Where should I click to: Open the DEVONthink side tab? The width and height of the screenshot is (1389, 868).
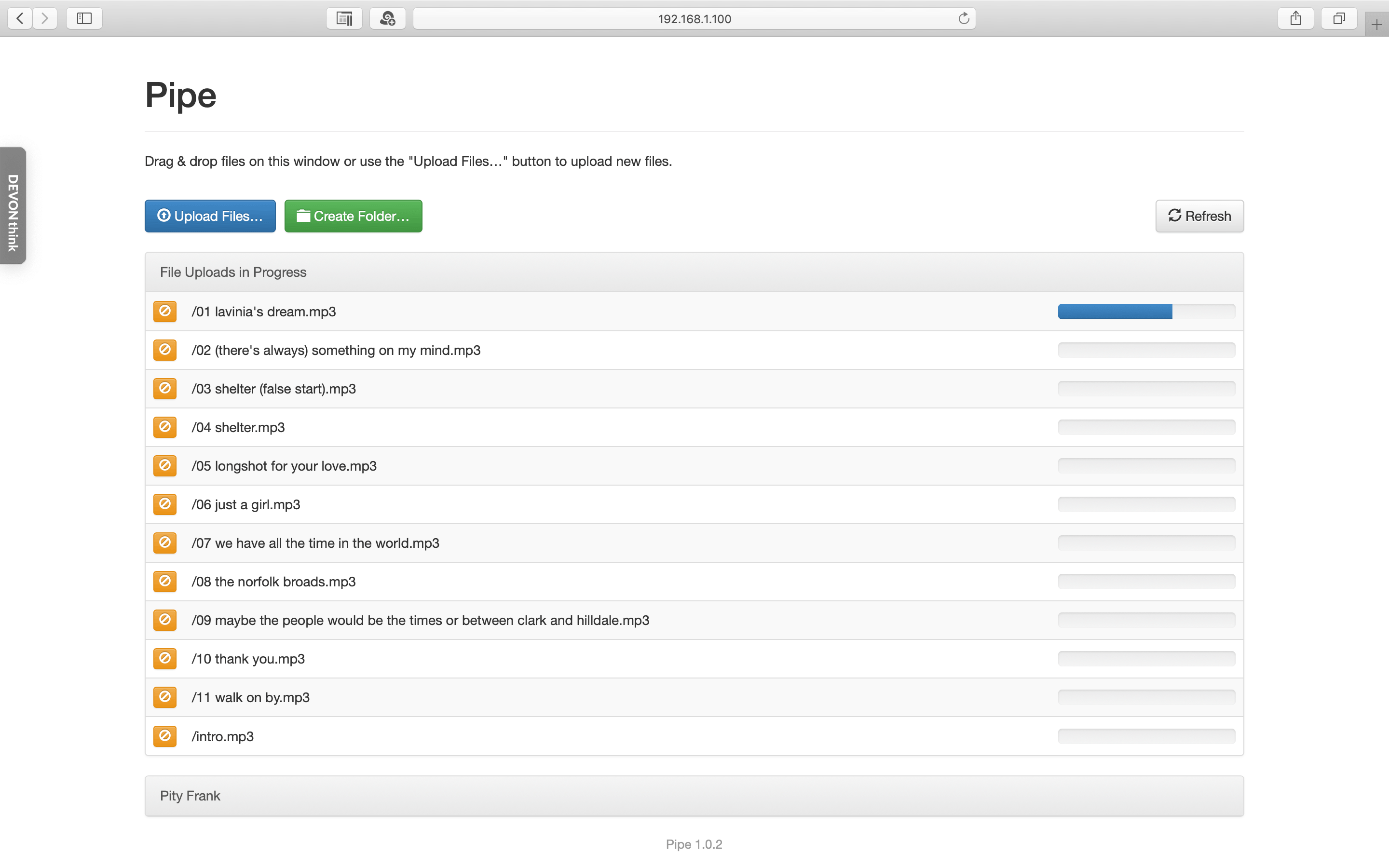pos(13,205)
